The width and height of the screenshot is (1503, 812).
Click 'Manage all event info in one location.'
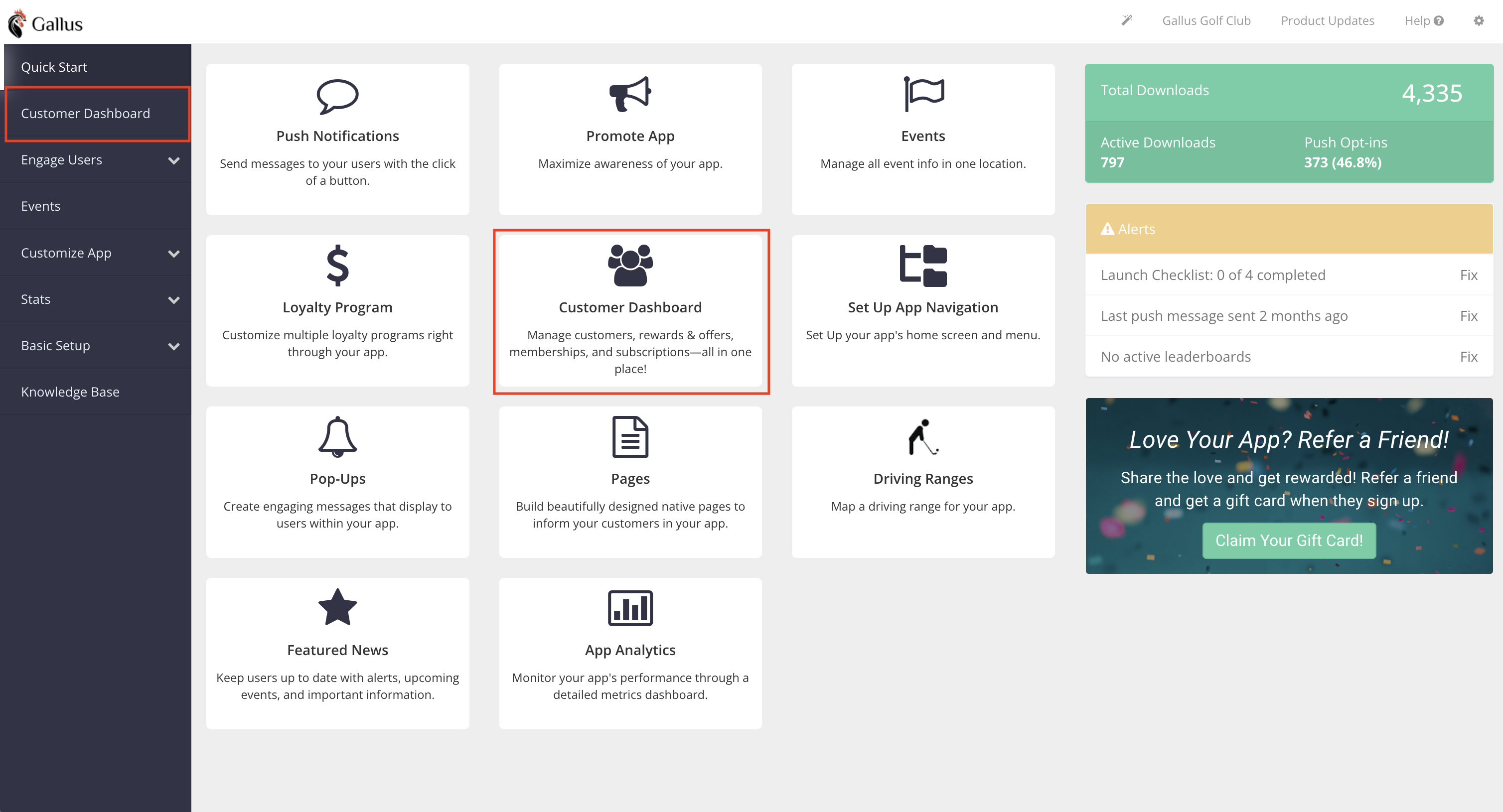923,164
